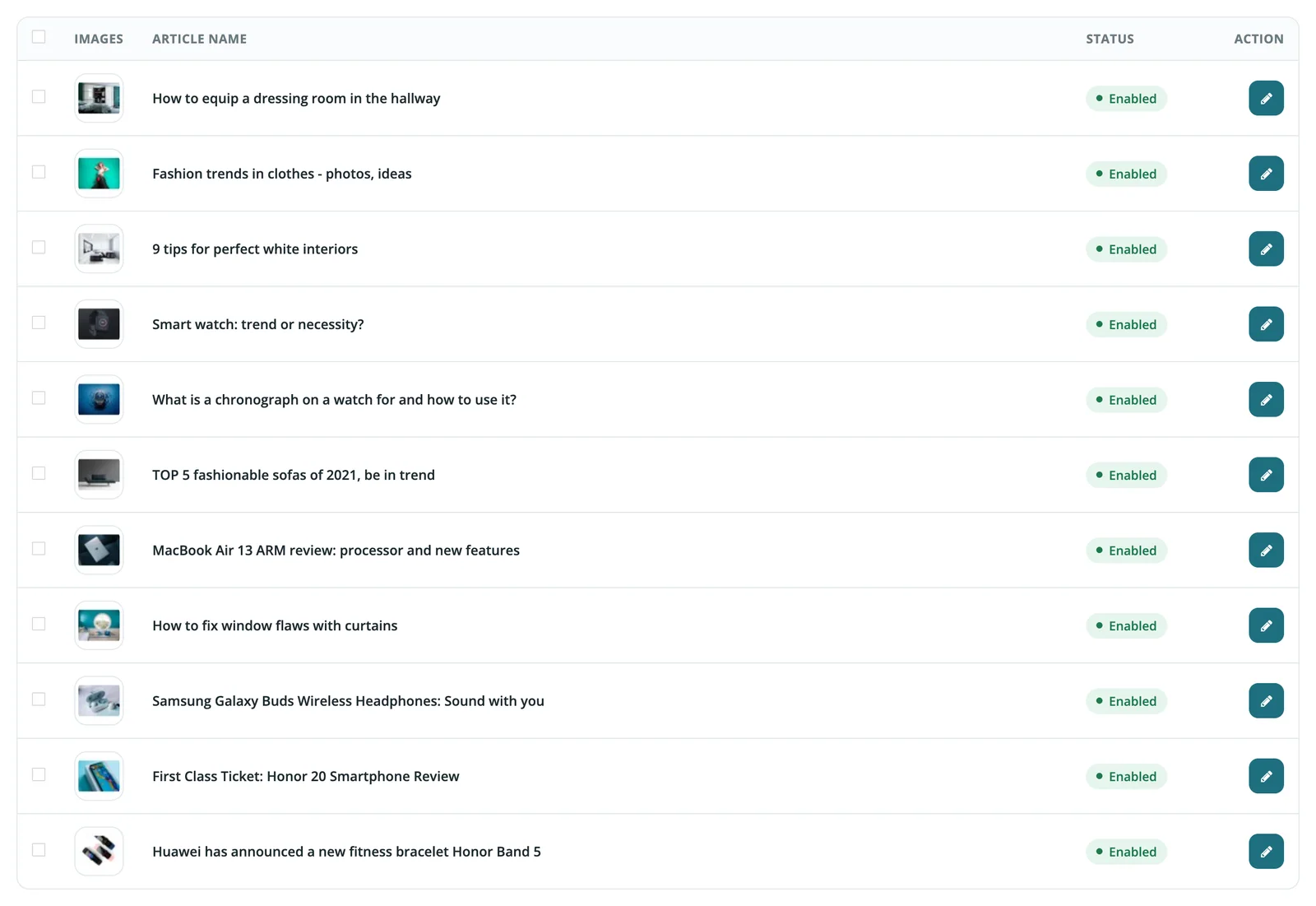The image size is (1316, 906).
Task: Click pencil for Samsung Galaxy Buds article
Action: coord(1266,700)
